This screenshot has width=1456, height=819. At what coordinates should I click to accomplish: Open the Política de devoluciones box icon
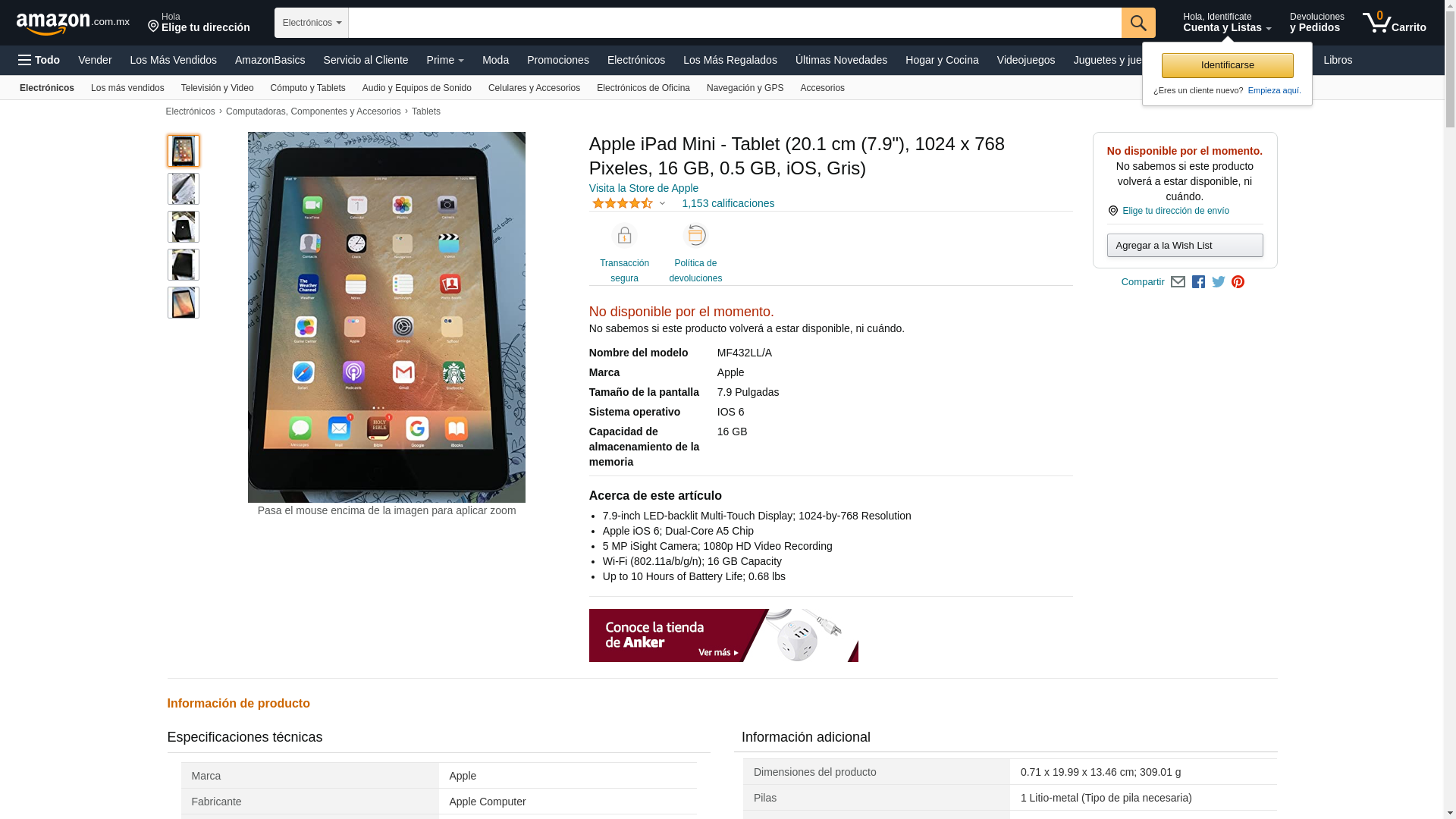tap(695, 236)
